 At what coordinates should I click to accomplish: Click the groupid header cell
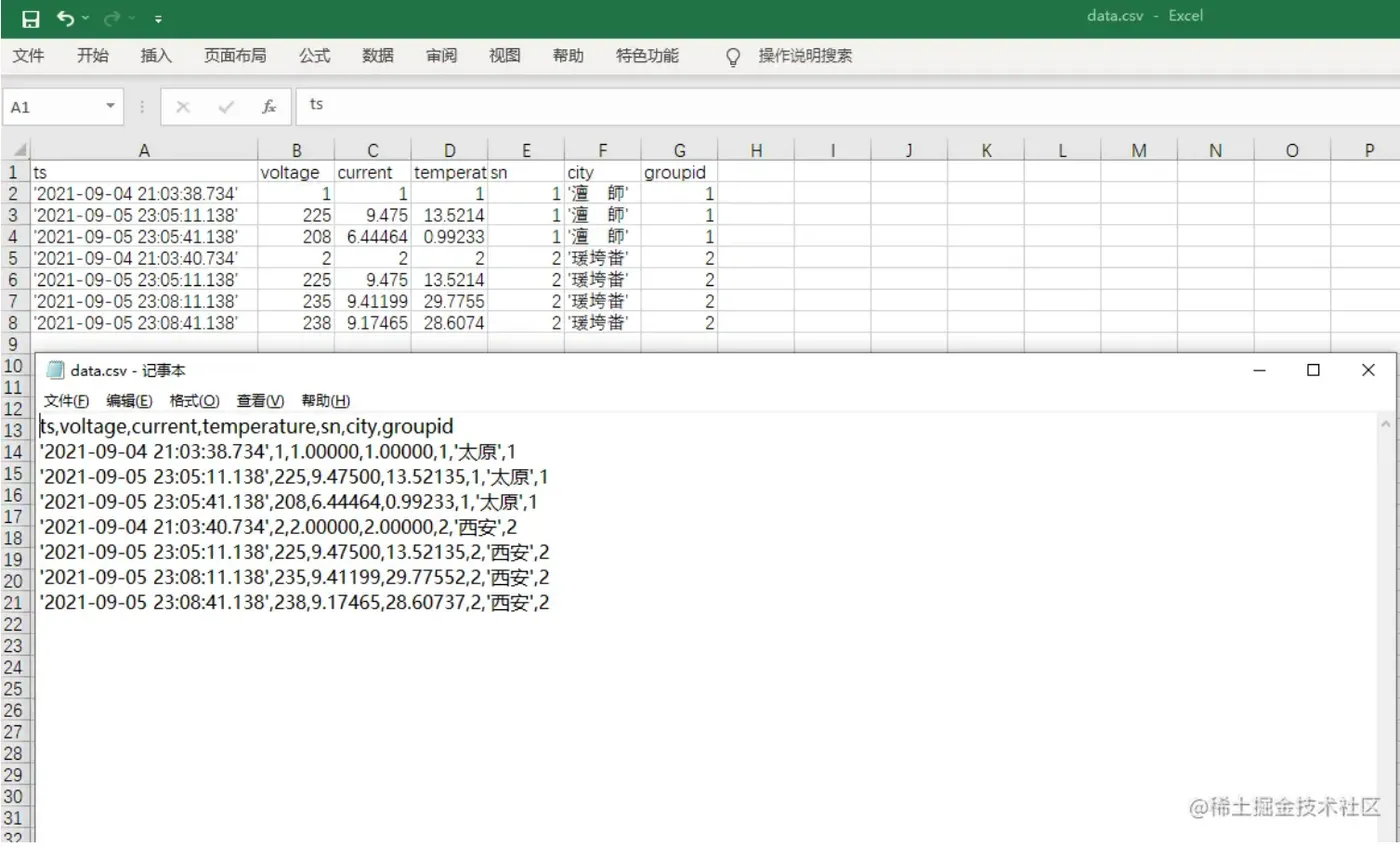pyautogui.click(x=679, y=172)
